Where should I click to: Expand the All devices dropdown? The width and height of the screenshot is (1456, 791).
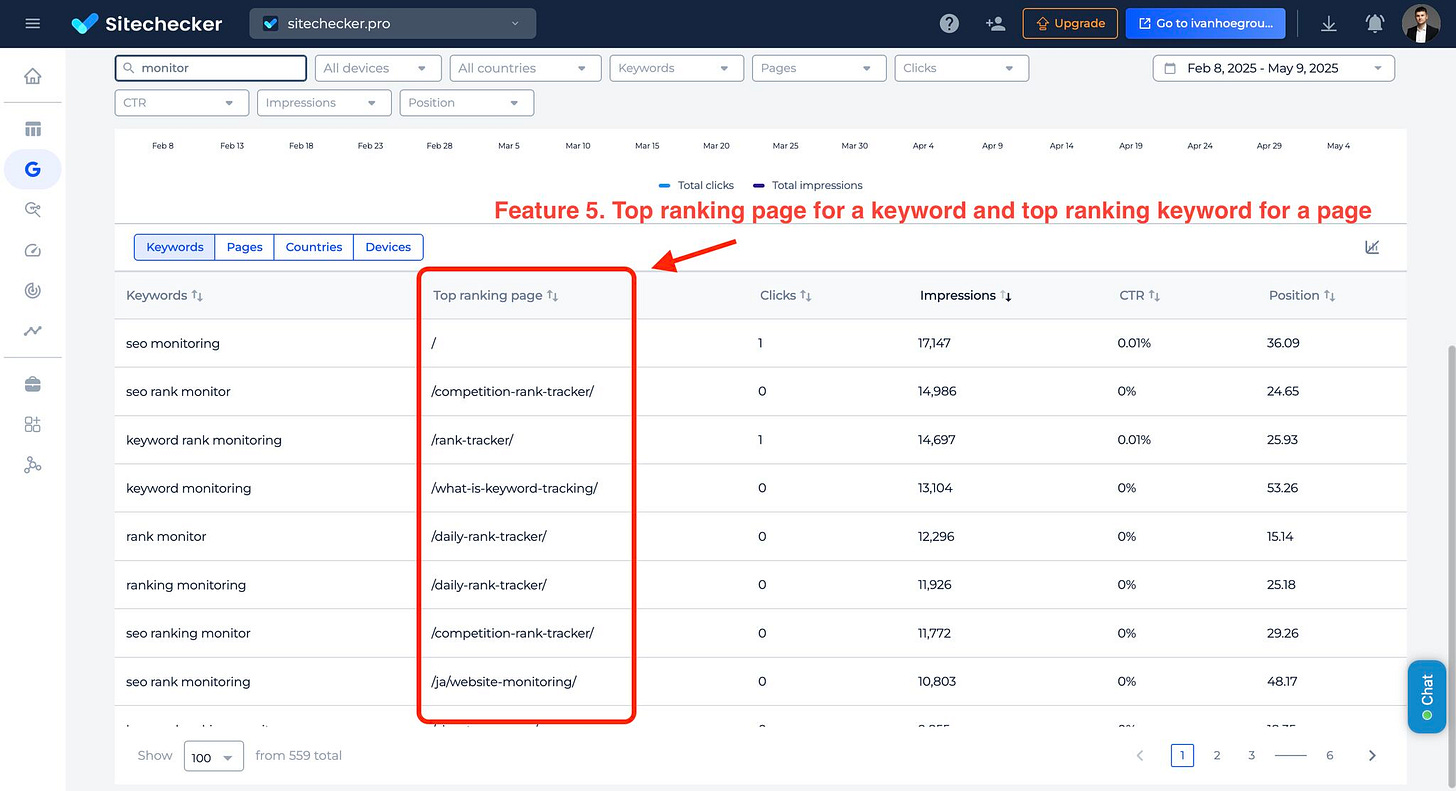[378, 68]
